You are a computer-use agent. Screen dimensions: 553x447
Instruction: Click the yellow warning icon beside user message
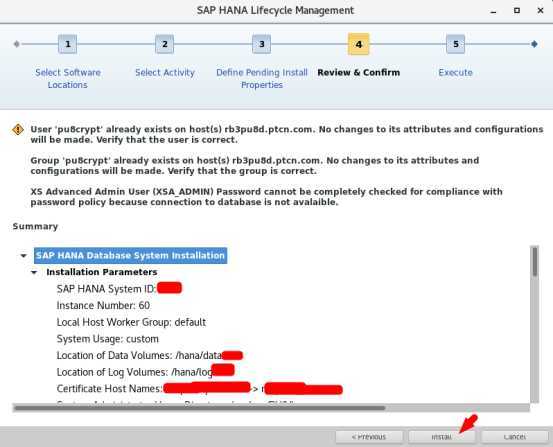coord(18,129)
